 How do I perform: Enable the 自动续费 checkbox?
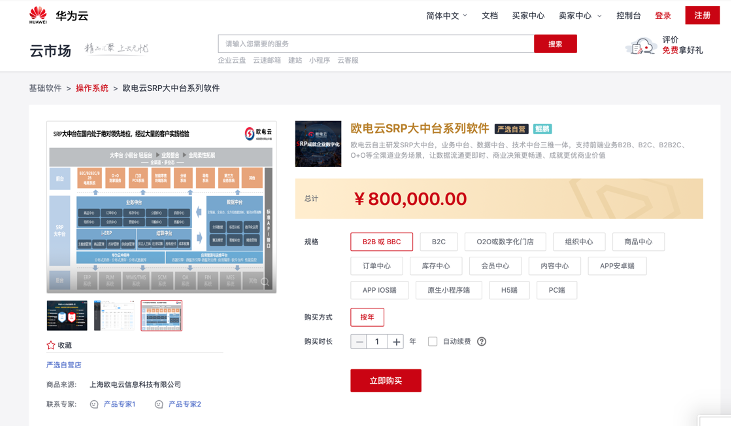[x=433, y=342]
